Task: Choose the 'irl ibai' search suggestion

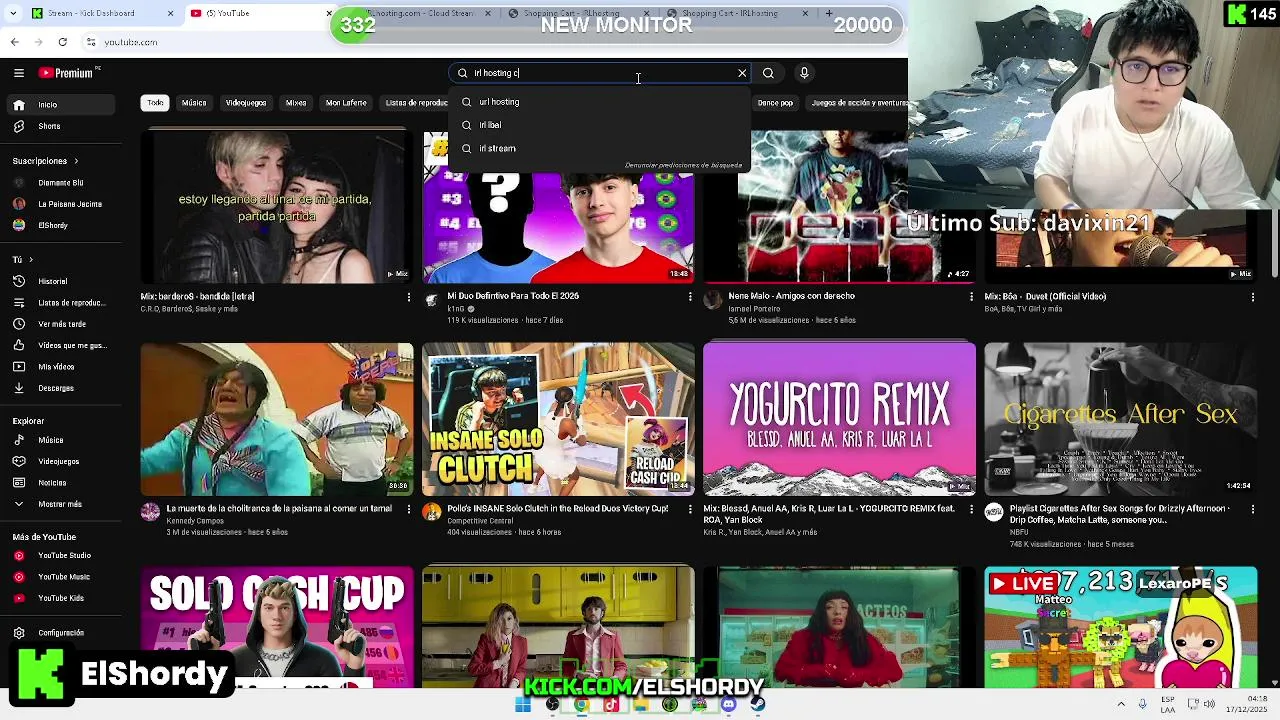Action: (600, 125)
